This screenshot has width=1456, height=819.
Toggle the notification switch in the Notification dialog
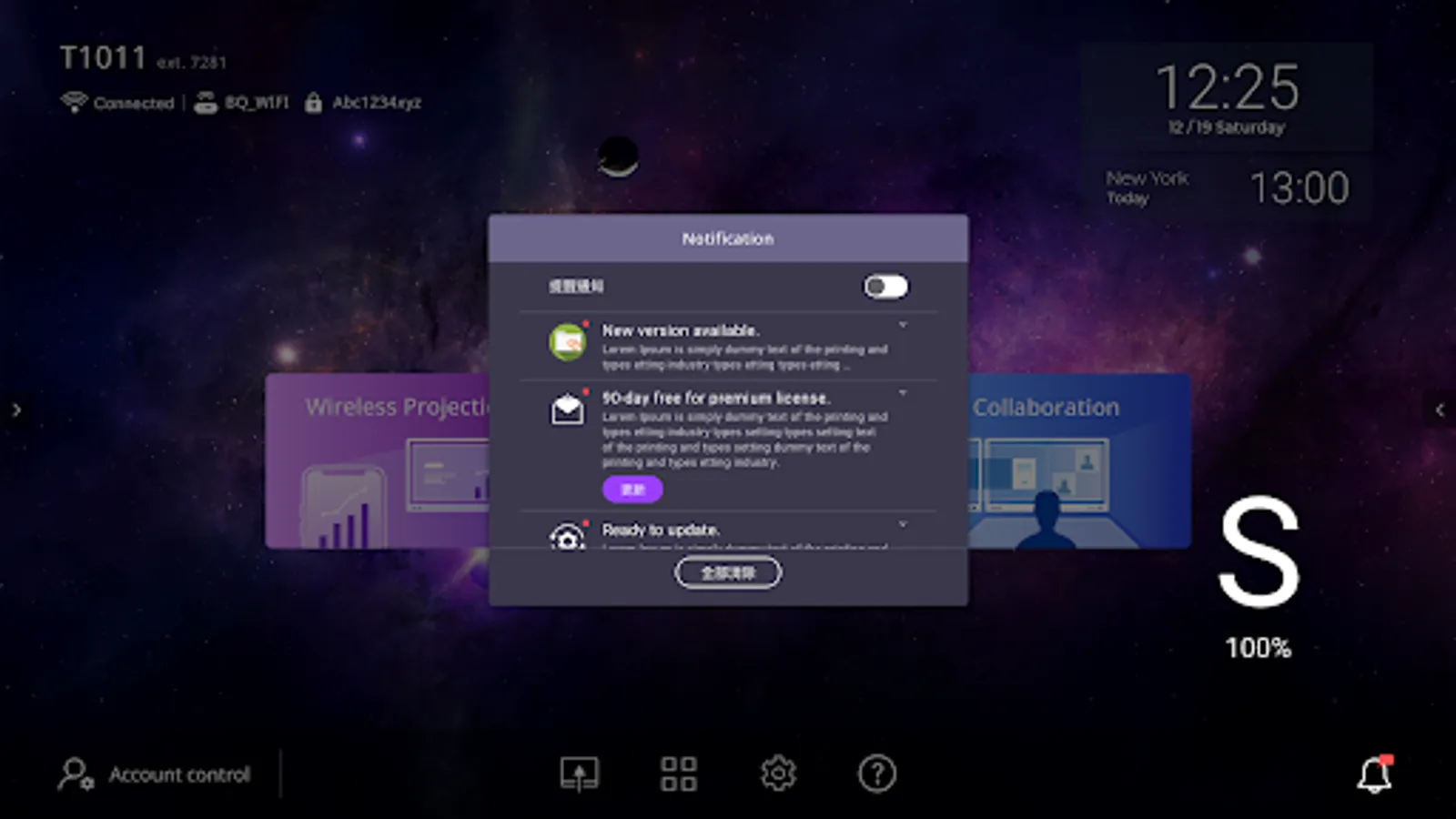pos(885,287)
